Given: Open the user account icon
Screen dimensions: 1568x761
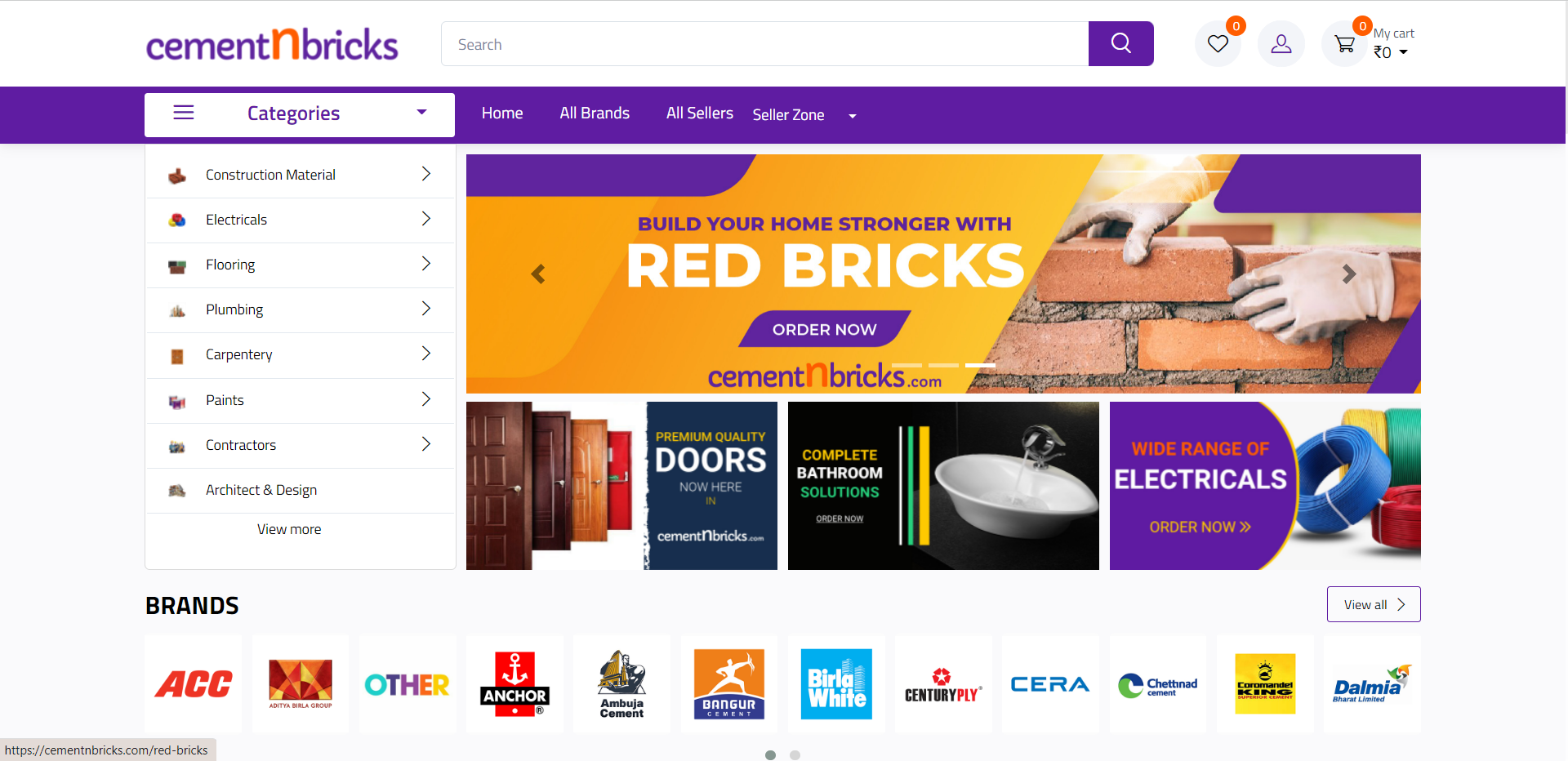Looking at the screenshot, I should pyautogui.click(x=1281, y=43).
